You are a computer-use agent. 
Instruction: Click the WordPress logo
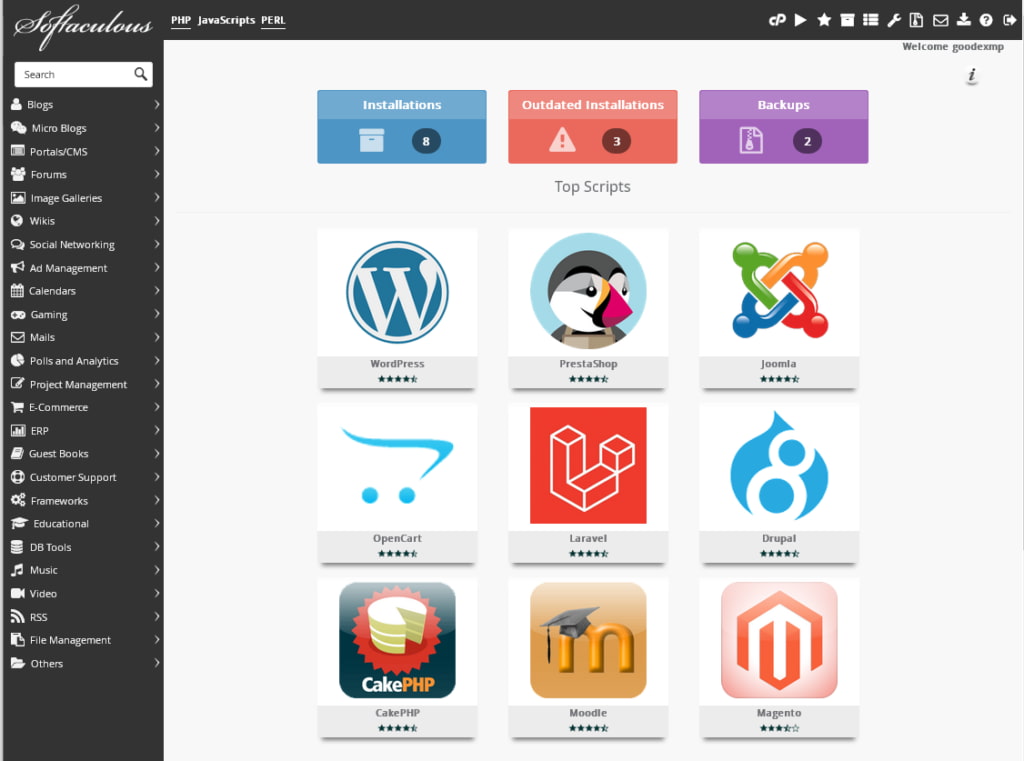(x=397, y=292)
